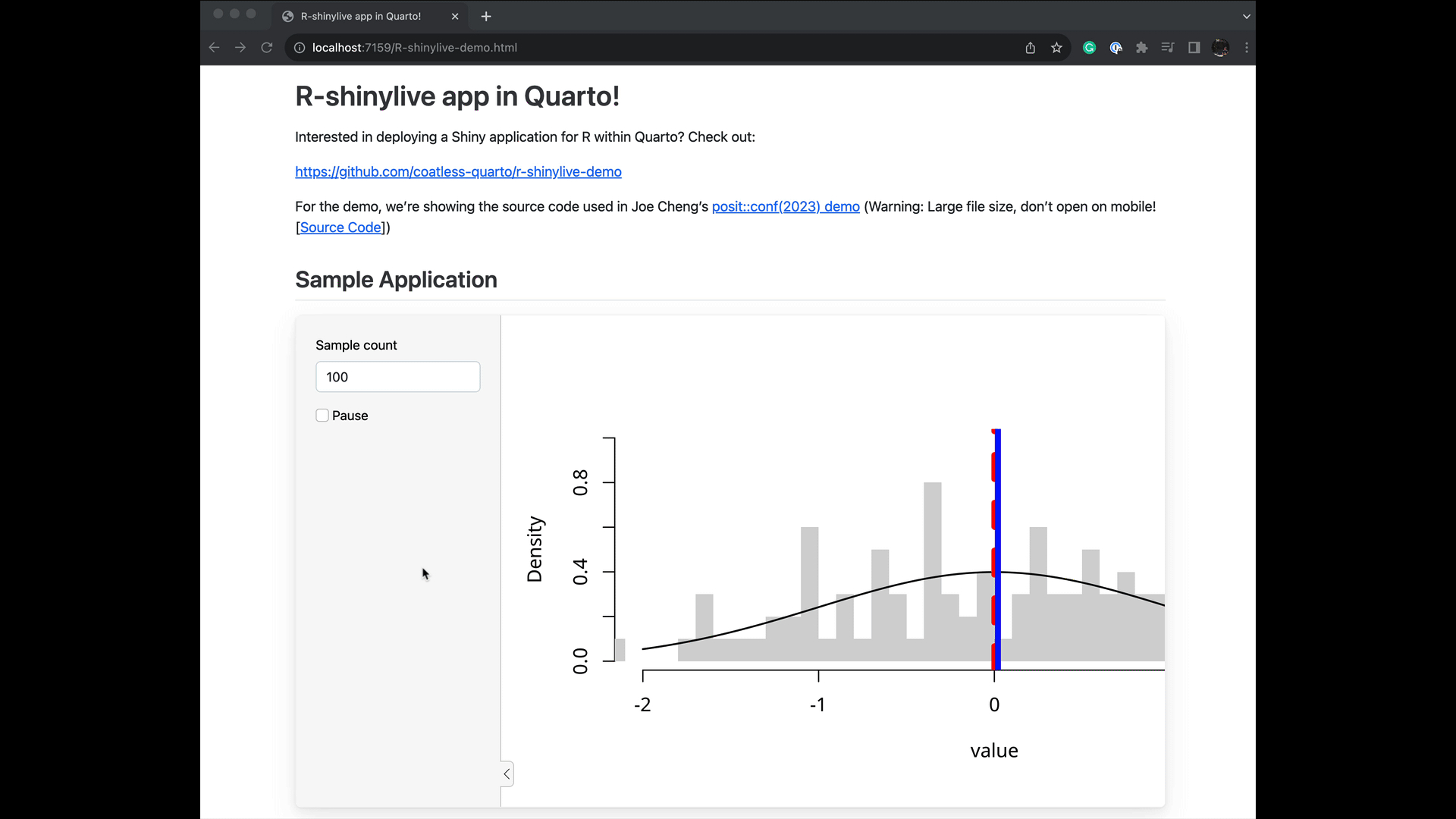Image resolution: width=1456 pixels, height=819 pixels.
Task: Open Chrome's three-dot menu
Action: coord(1246,48)
